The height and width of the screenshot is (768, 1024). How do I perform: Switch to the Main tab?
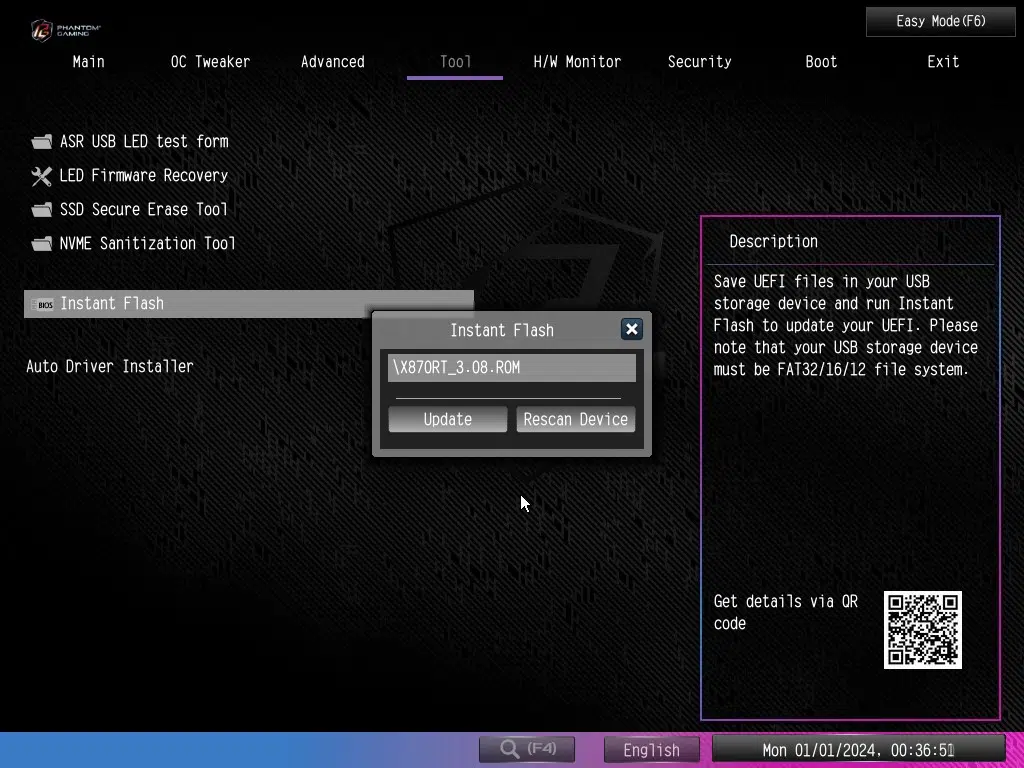coord(88,62)
